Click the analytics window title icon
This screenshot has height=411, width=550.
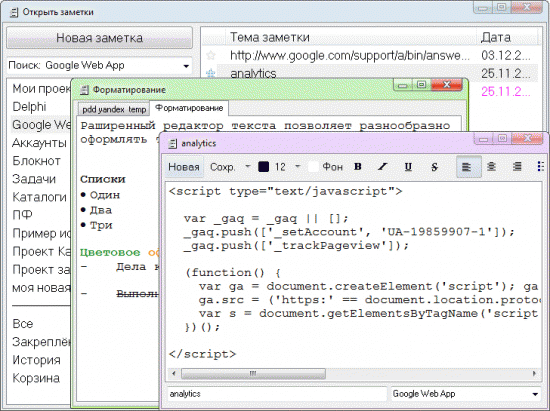tap(172, 143)
